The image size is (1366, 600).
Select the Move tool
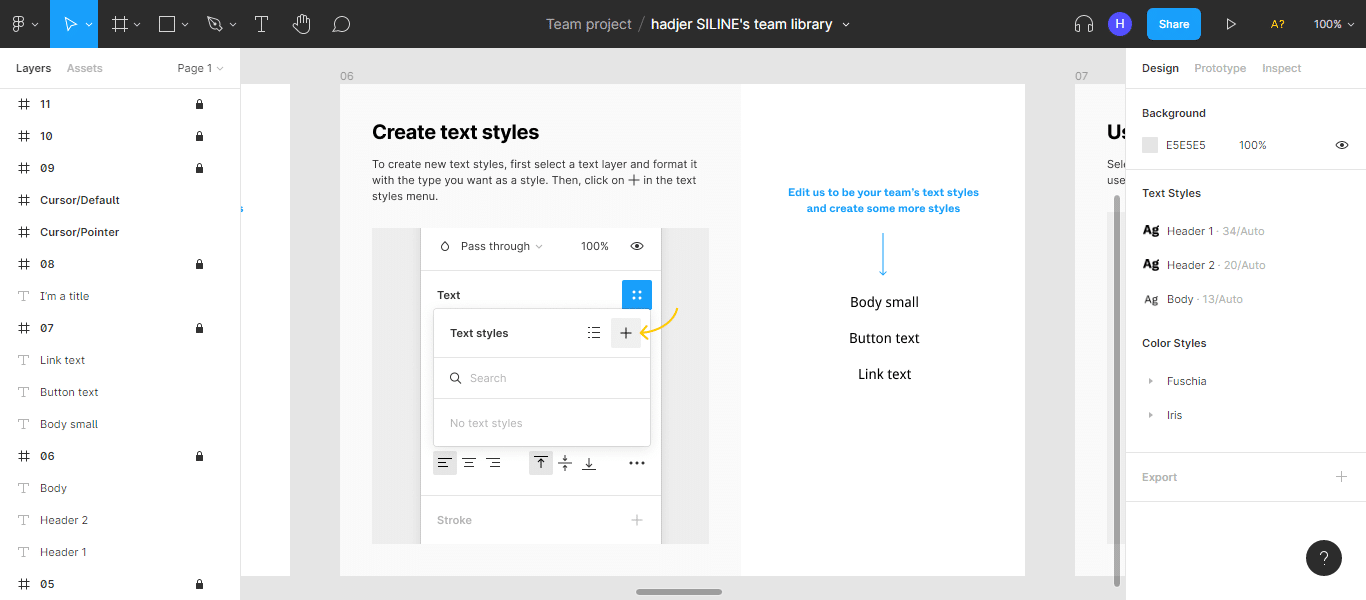(70, 24)
